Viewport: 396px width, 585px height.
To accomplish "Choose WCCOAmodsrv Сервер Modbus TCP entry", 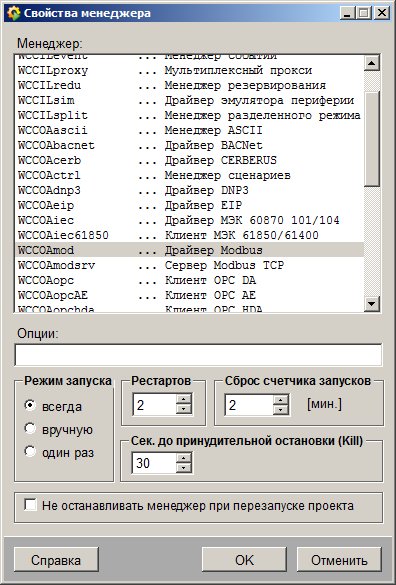I will tap(189, 265).
